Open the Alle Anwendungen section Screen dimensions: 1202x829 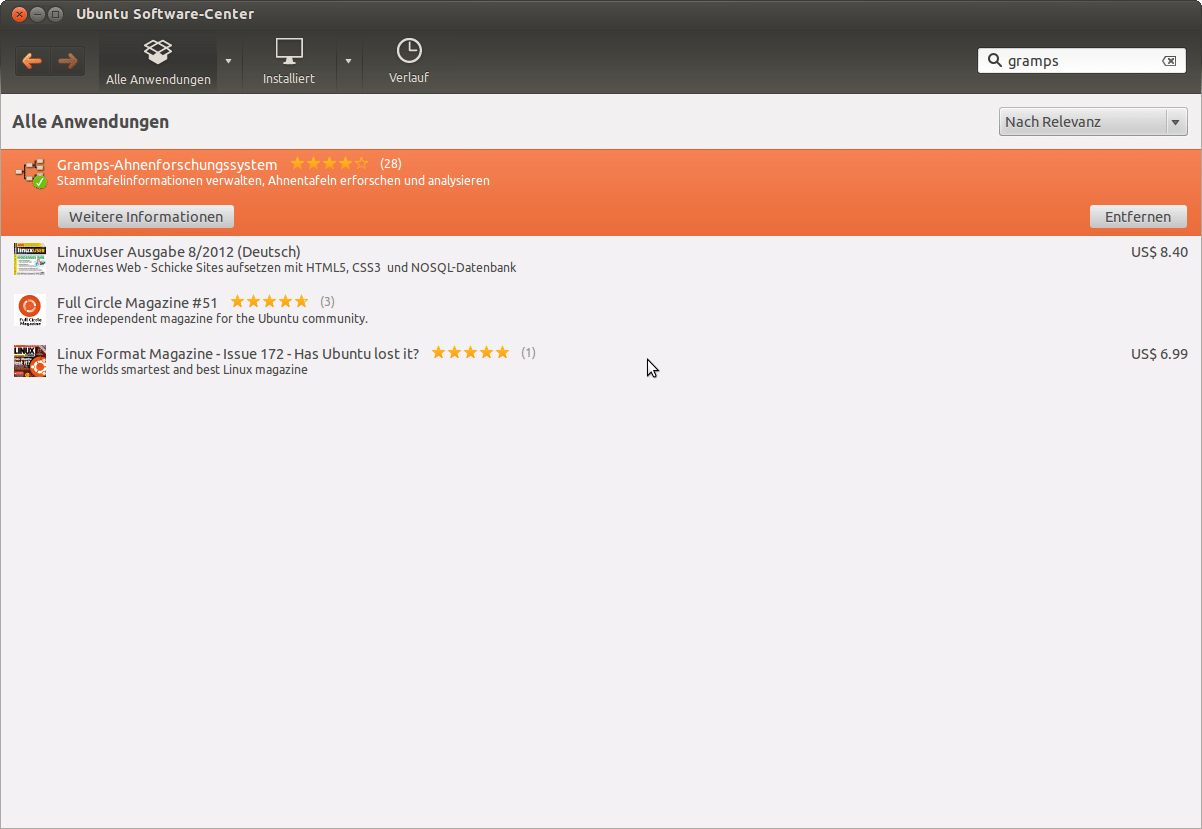pyautogui.click(x=158, y=62)
